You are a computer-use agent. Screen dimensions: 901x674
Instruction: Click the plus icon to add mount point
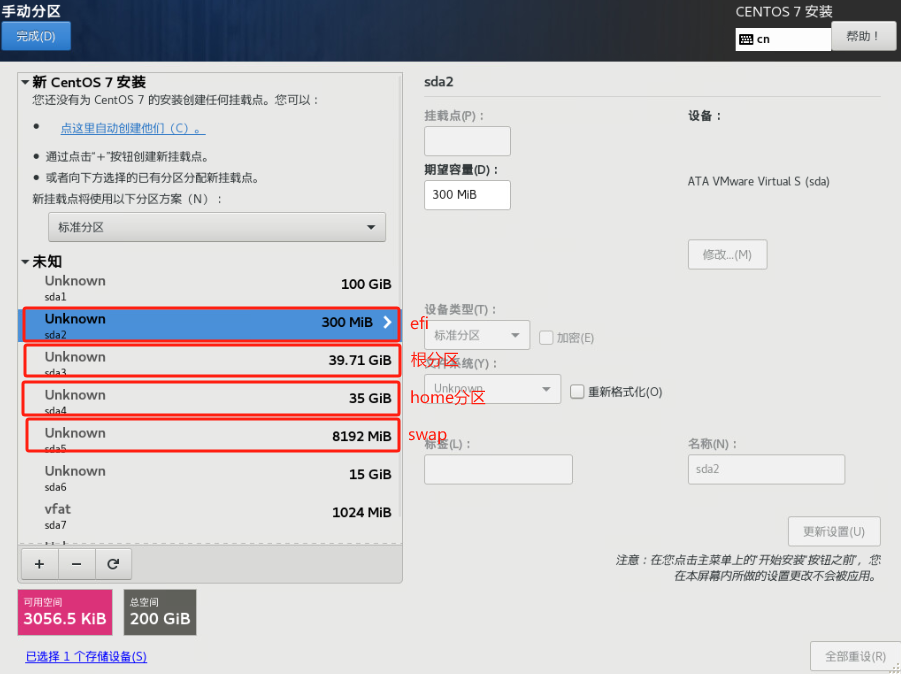pyautogui.click(x=39, y=564)
